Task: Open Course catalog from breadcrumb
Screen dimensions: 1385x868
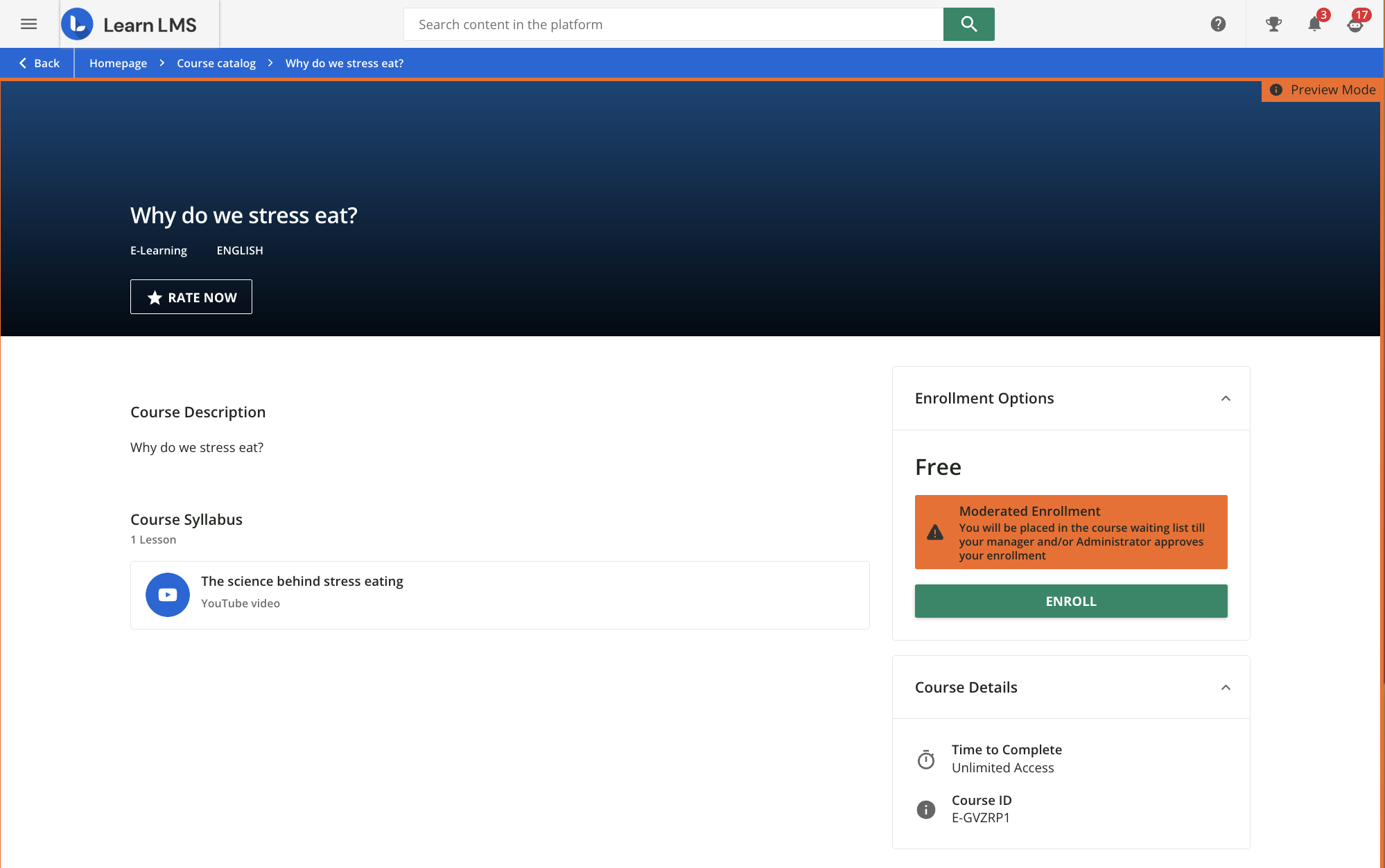Action: (216, 63)
